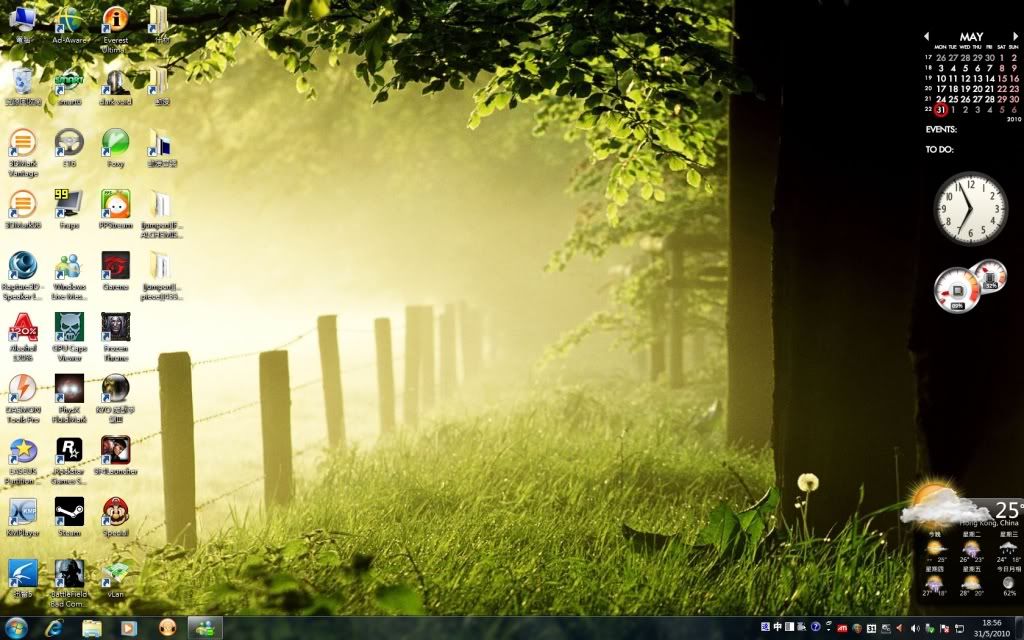1024x640 pixels.
Task: Launch PPStream from the desktop
Action: (116, 204)
